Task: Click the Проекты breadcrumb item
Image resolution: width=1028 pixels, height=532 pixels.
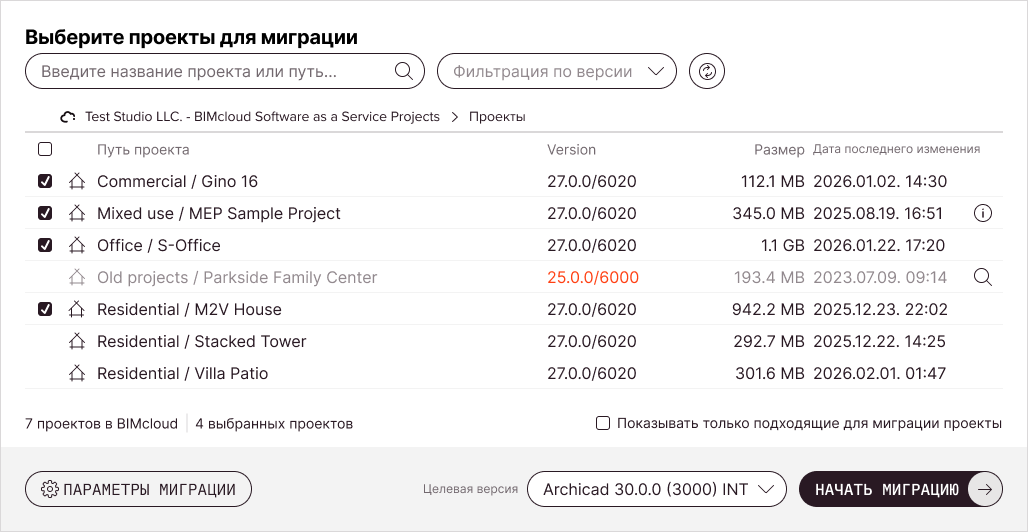Action: pyautogui.click(x=497, y=117)
